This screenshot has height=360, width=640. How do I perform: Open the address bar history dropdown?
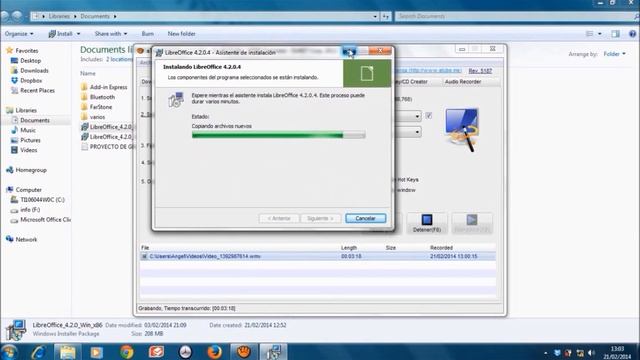[x=375, y=16]
